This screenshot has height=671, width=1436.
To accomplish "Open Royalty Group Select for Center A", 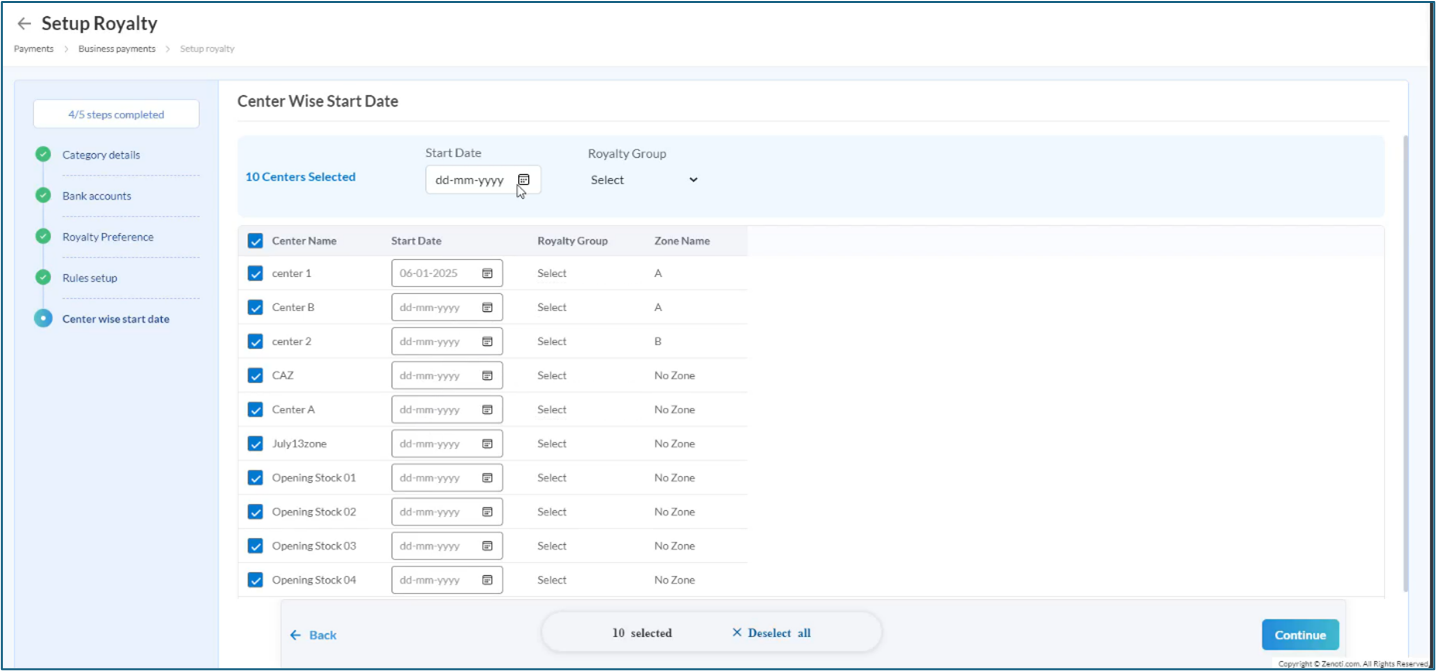I will 552,410.
